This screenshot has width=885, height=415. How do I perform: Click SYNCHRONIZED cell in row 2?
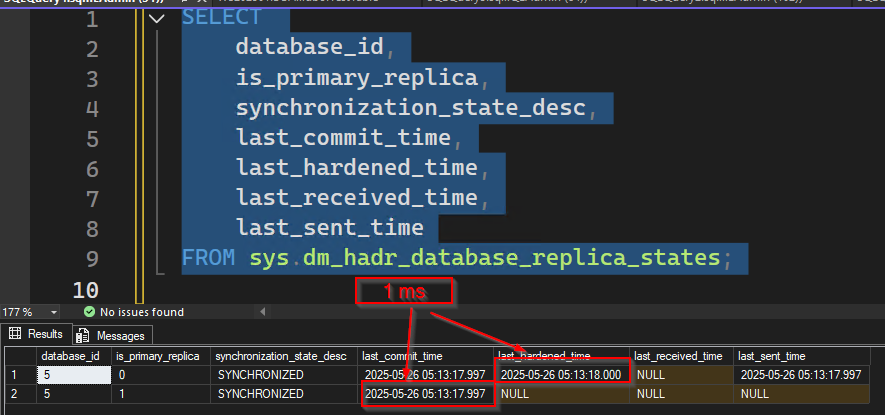284,394
